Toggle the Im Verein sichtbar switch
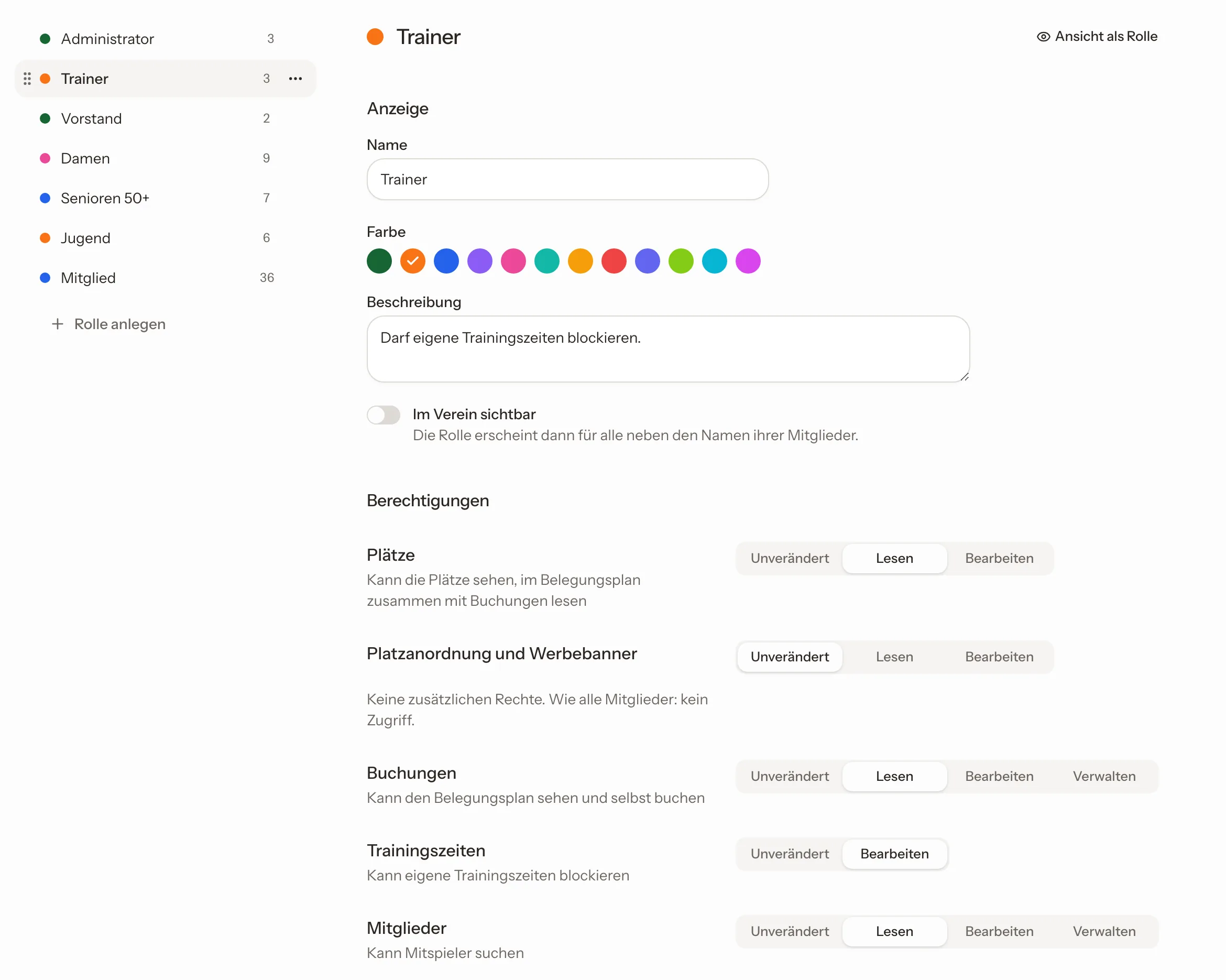 pos(384,415)
